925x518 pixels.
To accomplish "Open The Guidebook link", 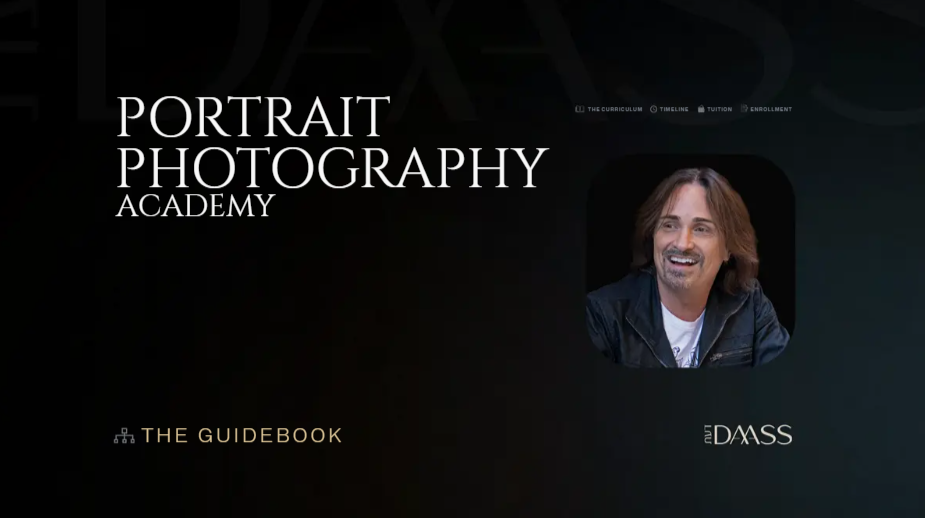I will 241,436.
